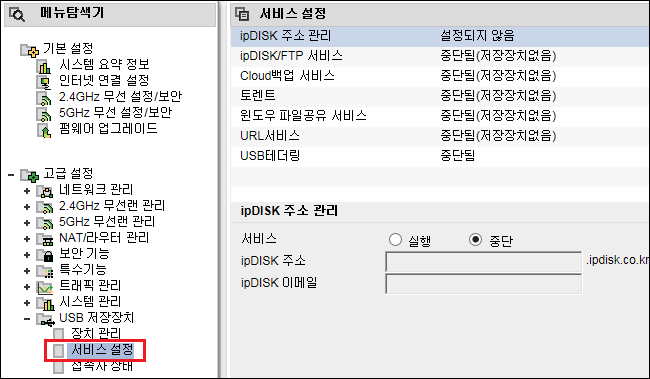Select the ipDISK/FTP 서비스 row

pos(440,56)
